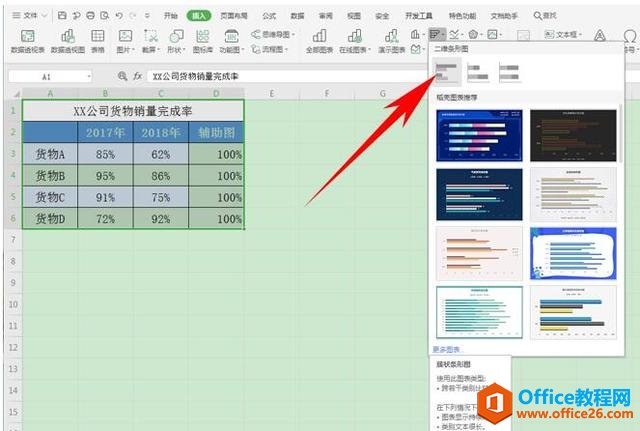Image resolution: width=640 pixels, height=431 pixels.
Task: Click the 2017年 header cell
Action: pyautogui.click(x=105, y=132)
